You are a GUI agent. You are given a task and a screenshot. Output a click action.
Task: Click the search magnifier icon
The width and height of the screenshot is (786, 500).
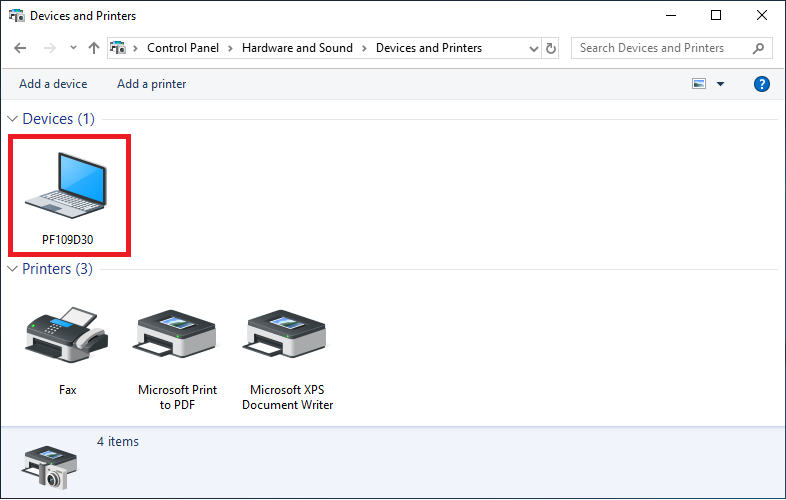759,48
